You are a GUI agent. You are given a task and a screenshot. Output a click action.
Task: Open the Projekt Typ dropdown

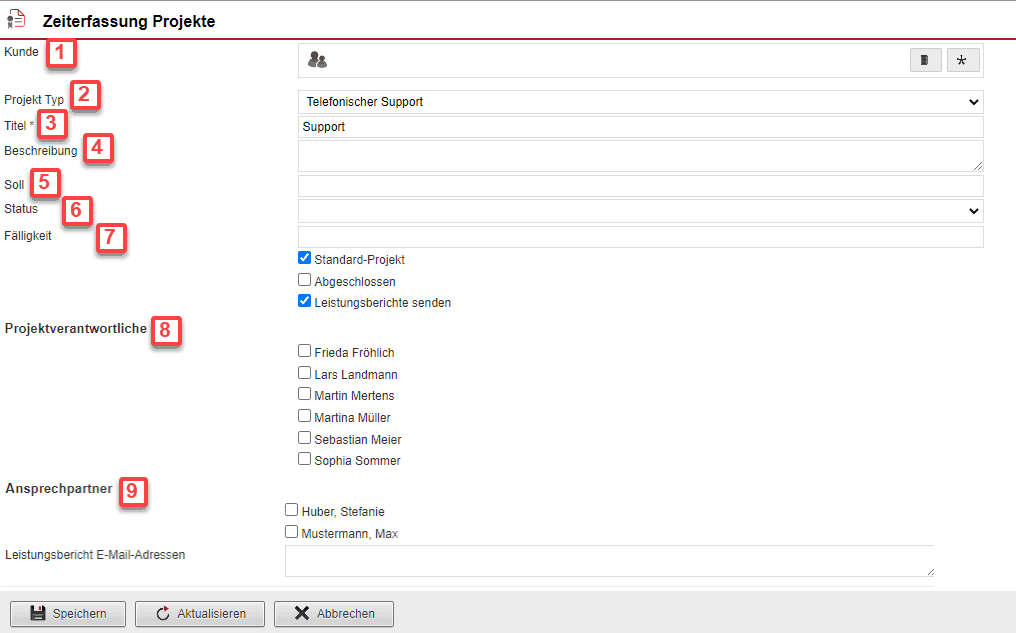(640, 102)
